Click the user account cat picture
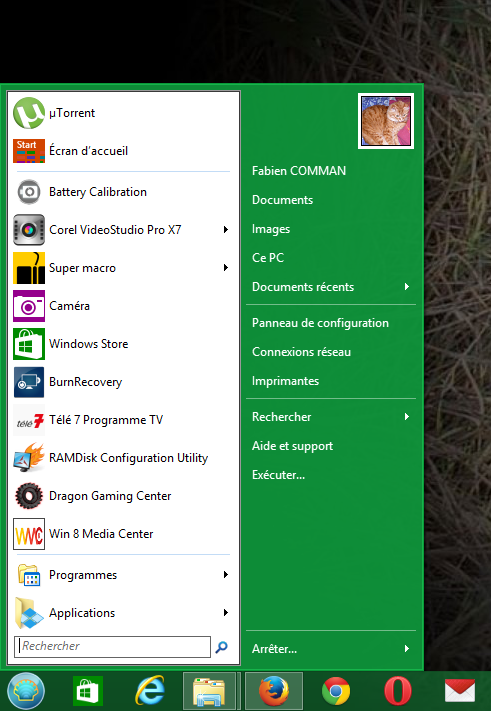 click(x=386, y=121)
